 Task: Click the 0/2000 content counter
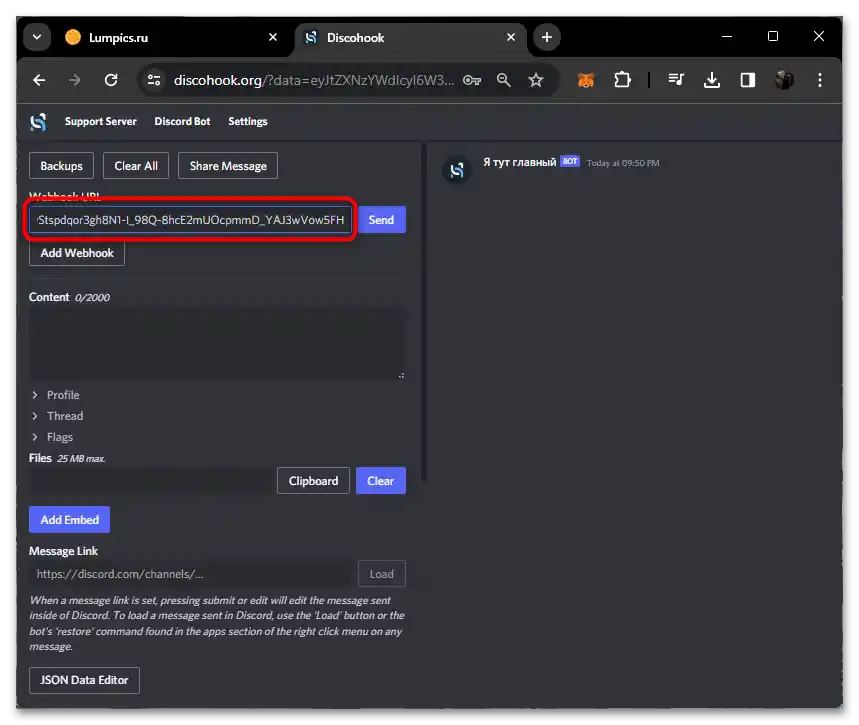92,298
